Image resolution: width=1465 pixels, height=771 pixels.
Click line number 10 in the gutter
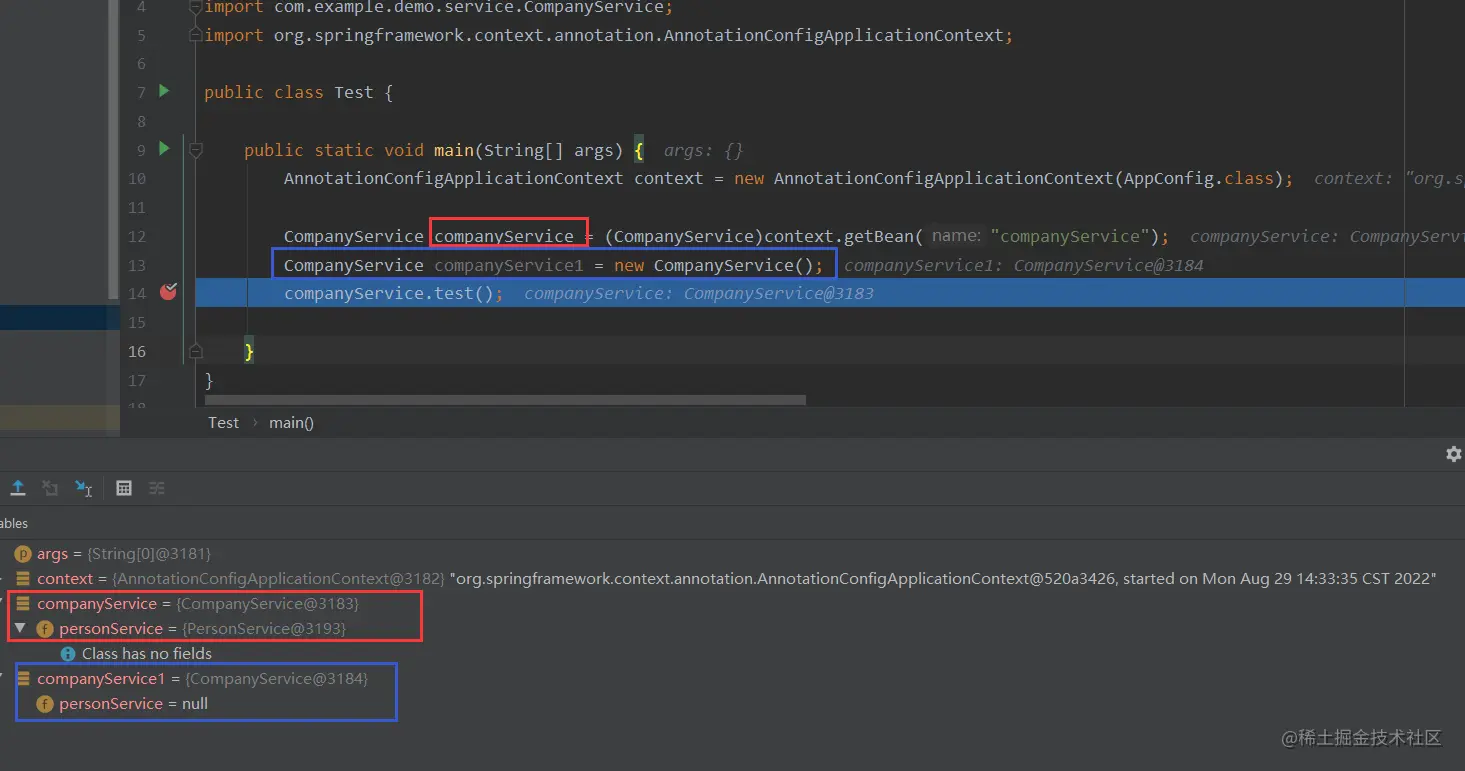coord(136,179)
